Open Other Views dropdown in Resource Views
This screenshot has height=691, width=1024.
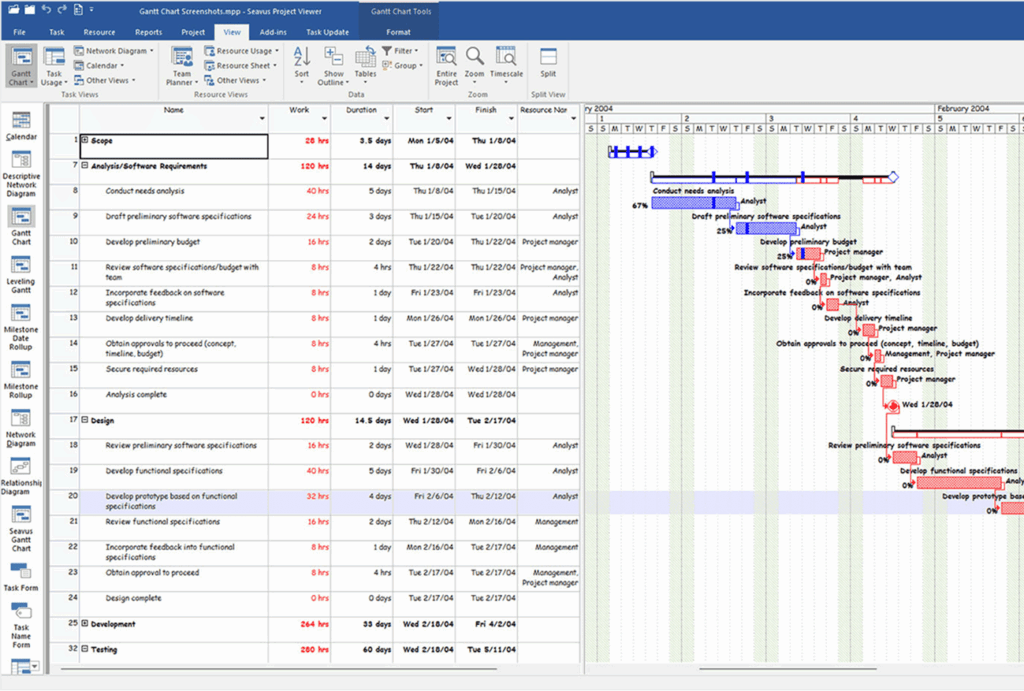tap(235, 80)
